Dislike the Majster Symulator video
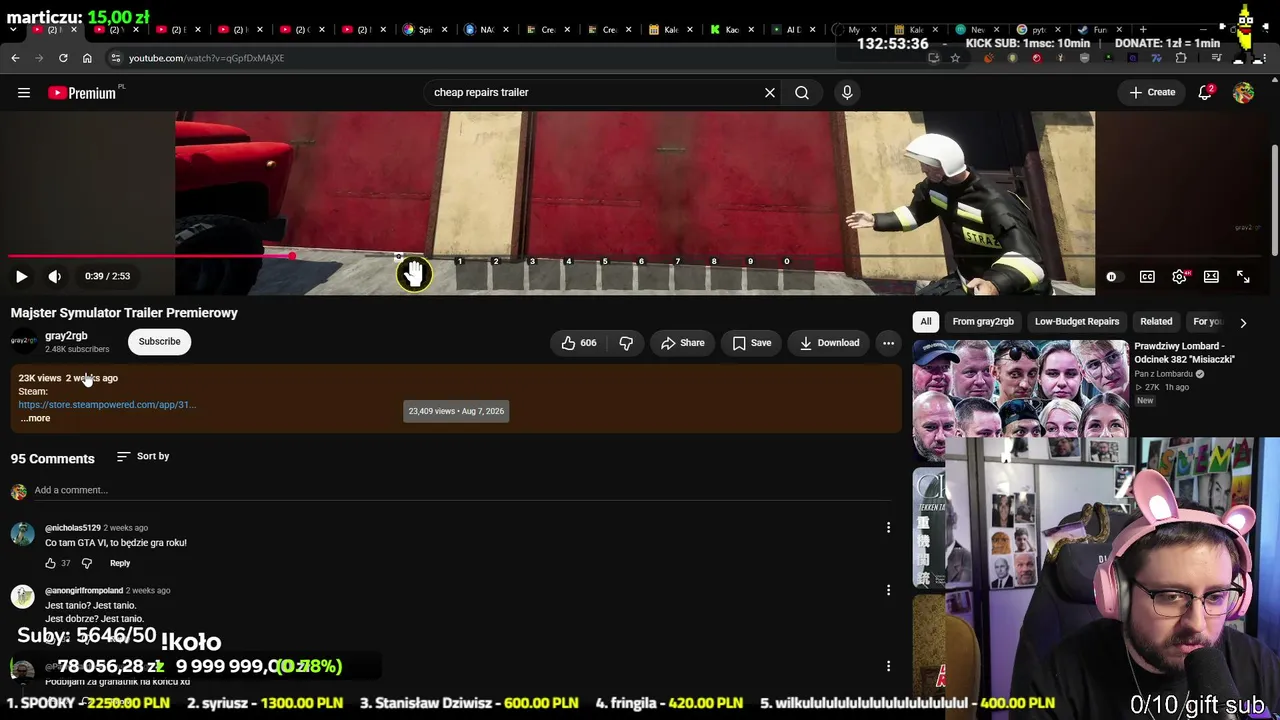Image resolution: width=1280 pixels, height=720 pixels. (626, 343)
